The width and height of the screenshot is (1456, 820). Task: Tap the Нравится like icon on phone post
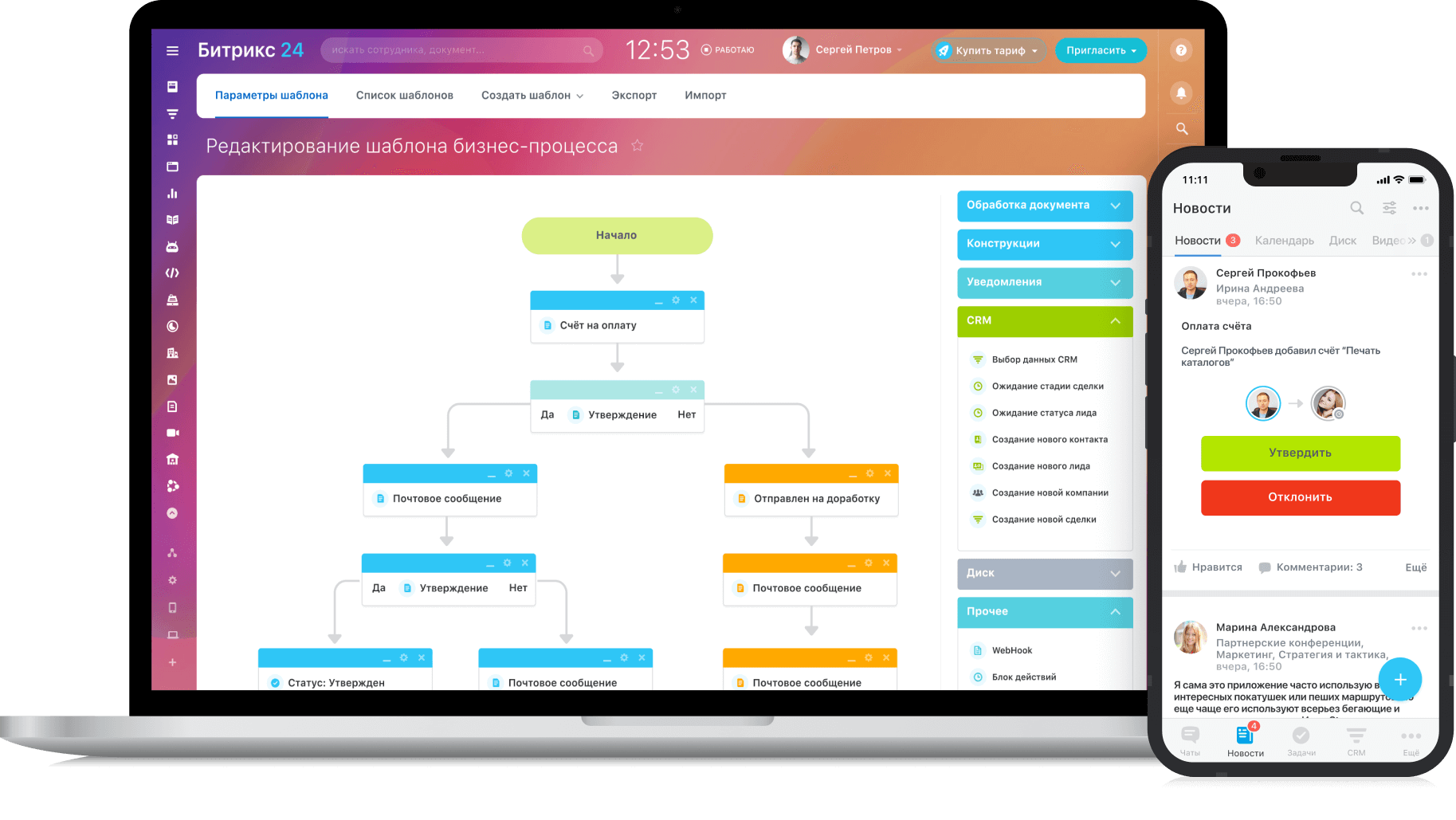coord(1180,567)
